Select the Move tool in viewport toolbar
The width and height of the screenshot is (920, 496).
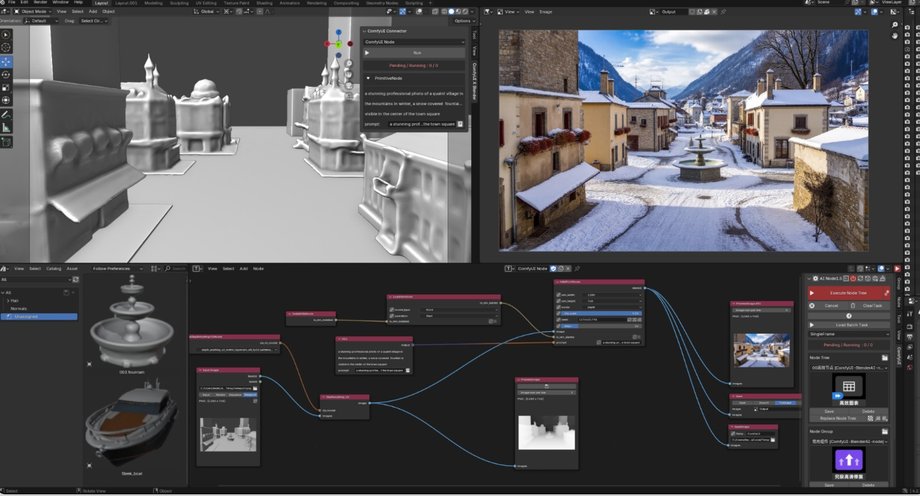tap(6, 61)
